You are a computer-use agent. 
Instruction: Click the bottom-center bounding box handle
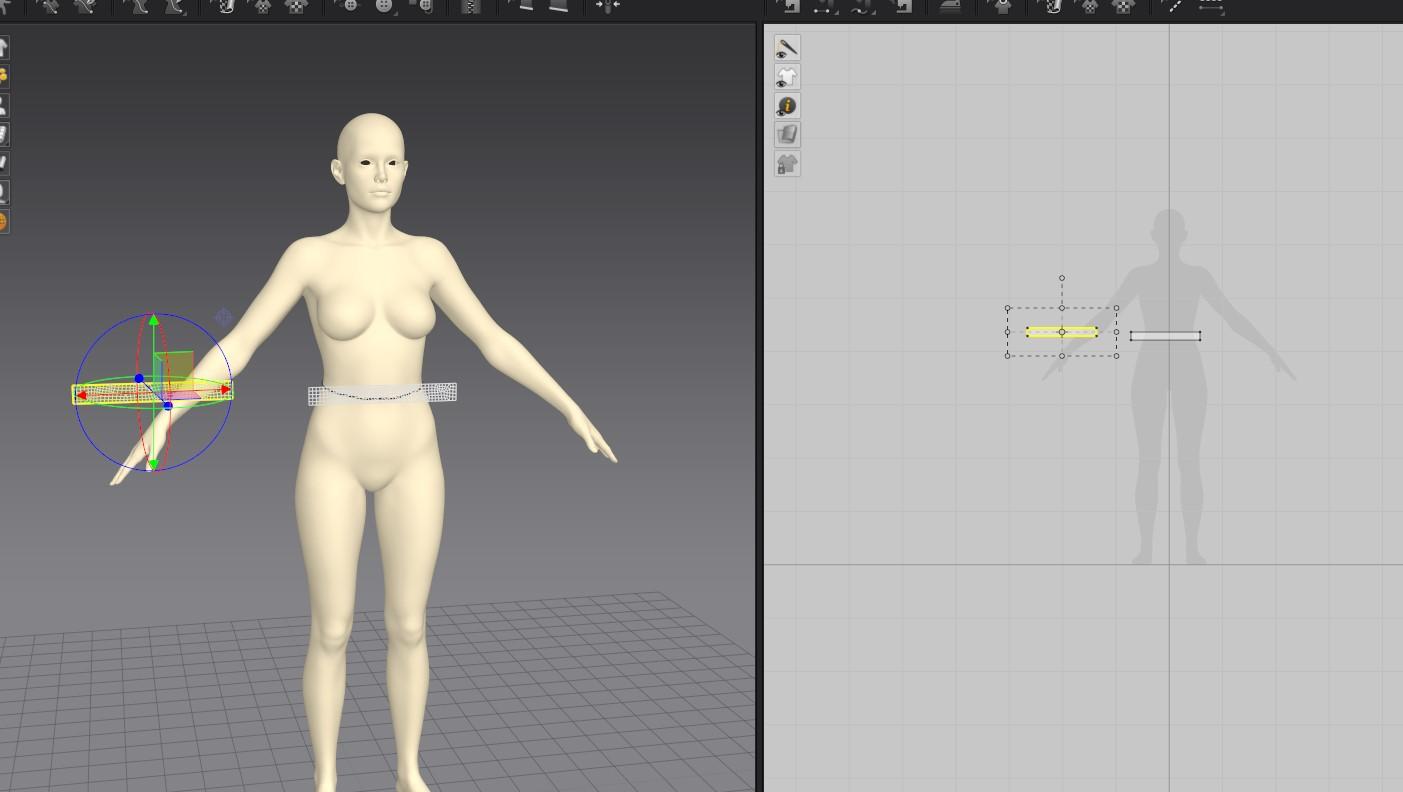[1062, 355]
